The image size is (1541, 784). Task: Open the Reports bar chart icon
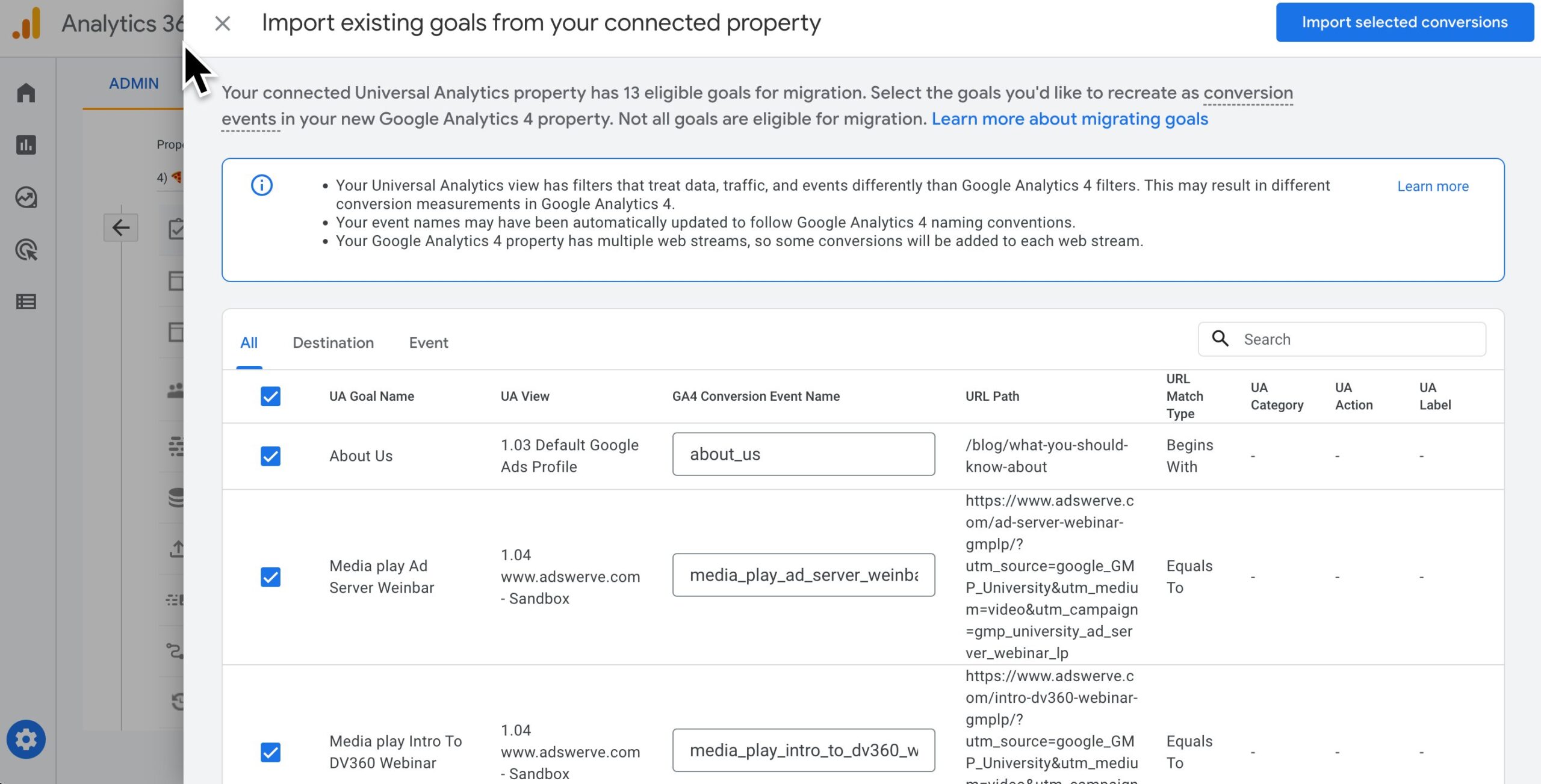(26, 145)
